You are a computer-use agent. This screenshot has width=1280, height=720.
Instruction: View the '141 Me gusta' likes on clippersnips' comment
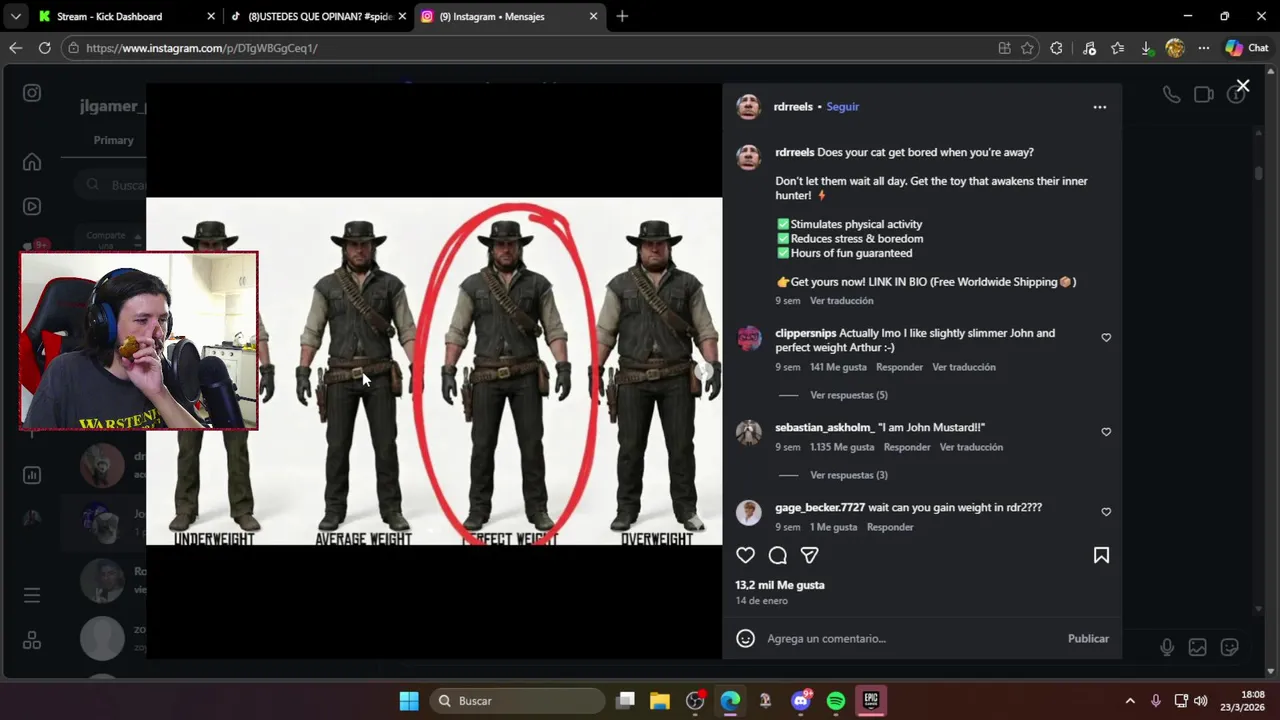(x=838, y=367)
